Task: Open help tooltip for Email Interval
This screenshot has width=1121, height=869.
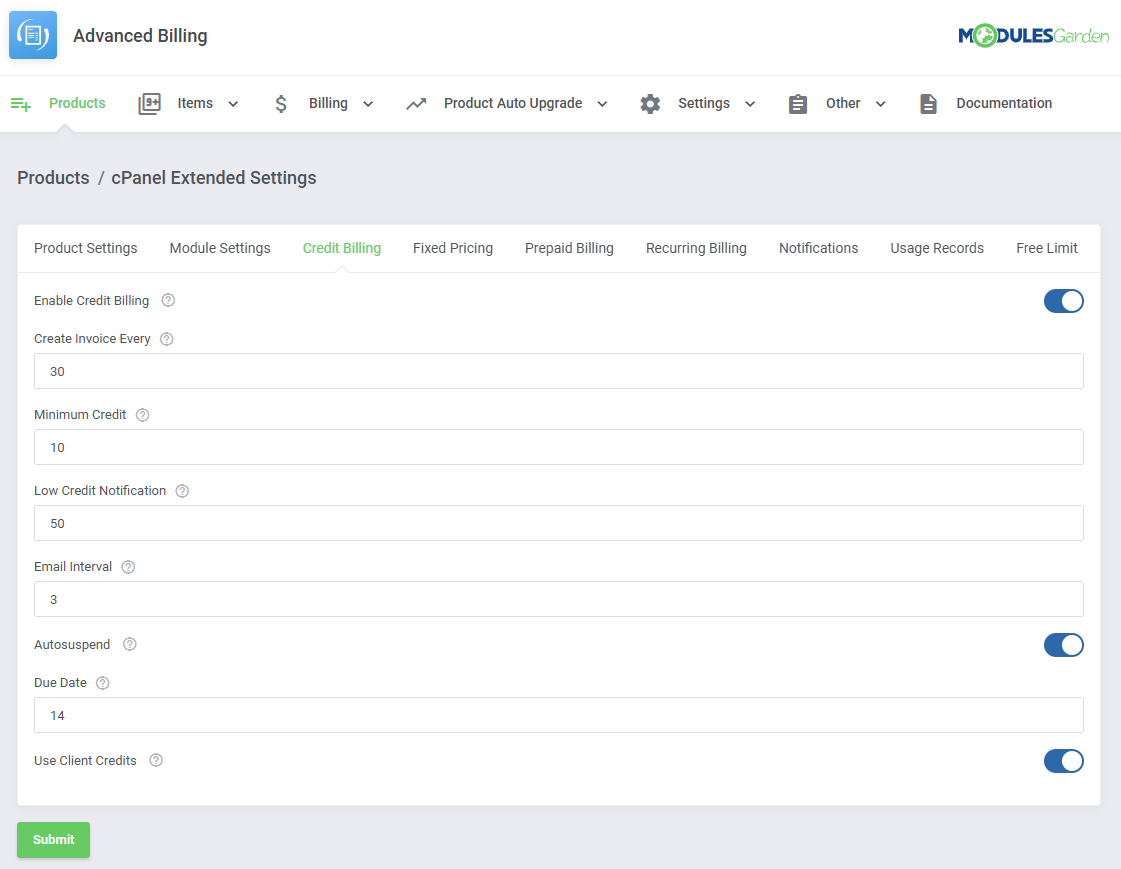Action: [128, 567]
